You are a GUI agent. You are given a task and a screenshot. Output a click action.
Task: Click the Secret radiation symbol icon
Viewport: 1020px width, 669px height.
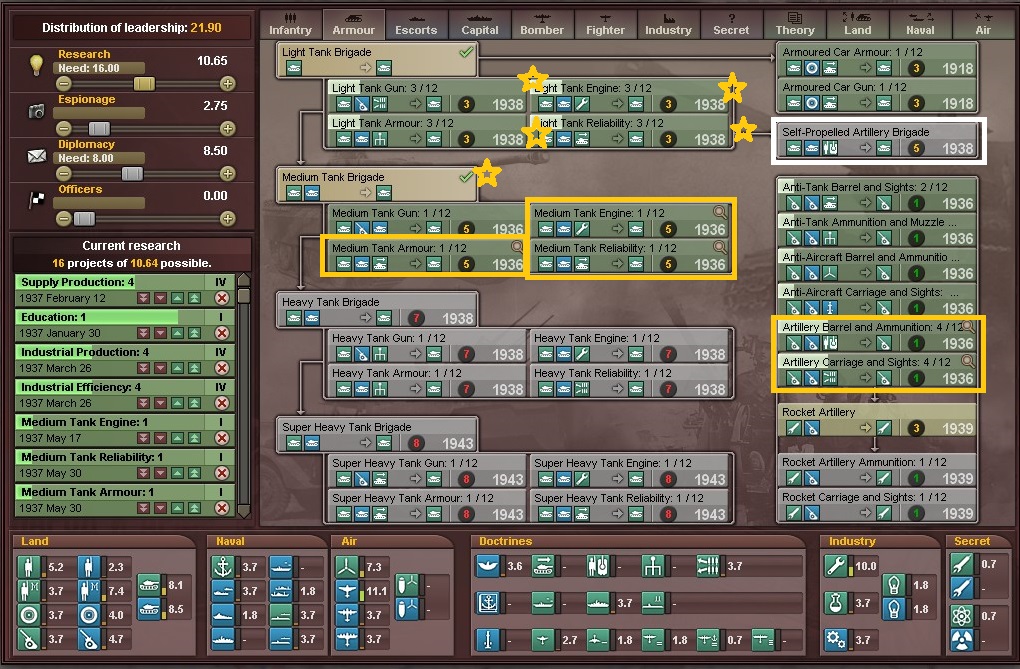pyautogui.click(x=961, y=640)
